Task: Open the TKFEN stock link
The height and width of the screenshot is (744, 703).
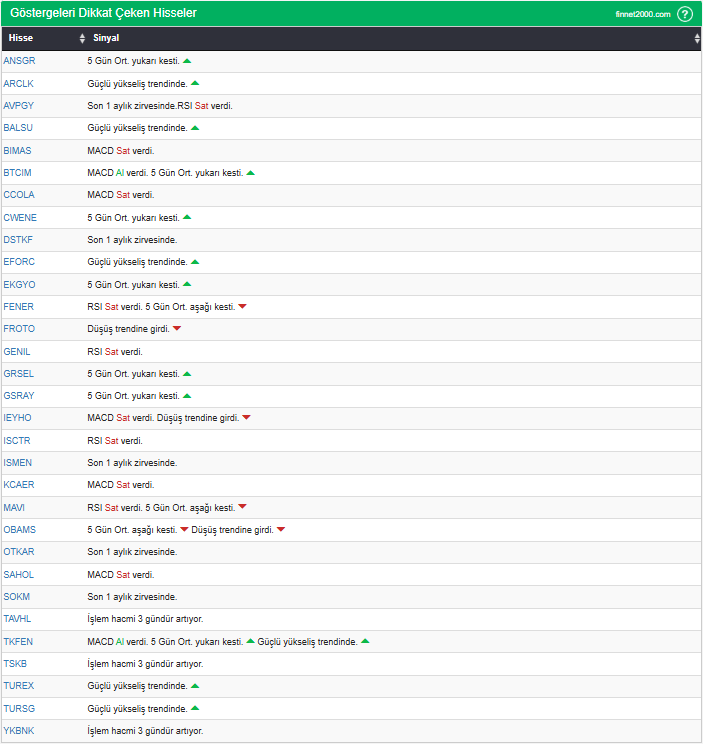Action: (x=18, y=641)
